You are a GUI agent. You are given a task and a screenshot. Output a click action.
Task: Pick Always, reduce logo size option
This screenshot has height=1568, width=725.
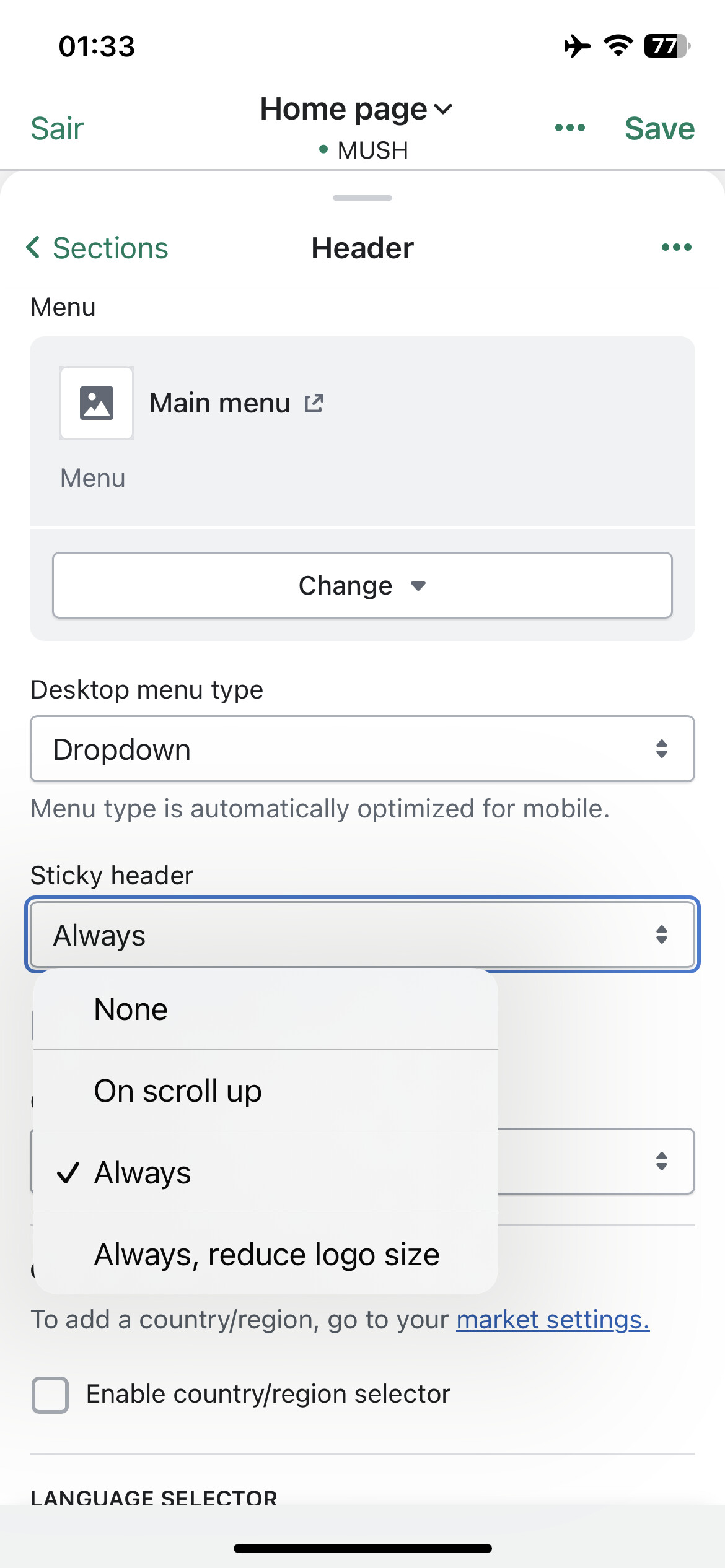click(266, 1255)
